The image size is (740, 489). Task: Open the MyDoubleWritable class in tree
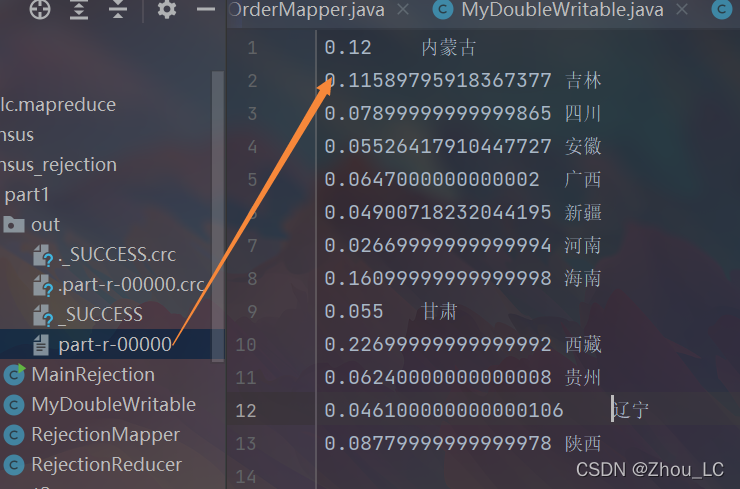coord(114,405)
